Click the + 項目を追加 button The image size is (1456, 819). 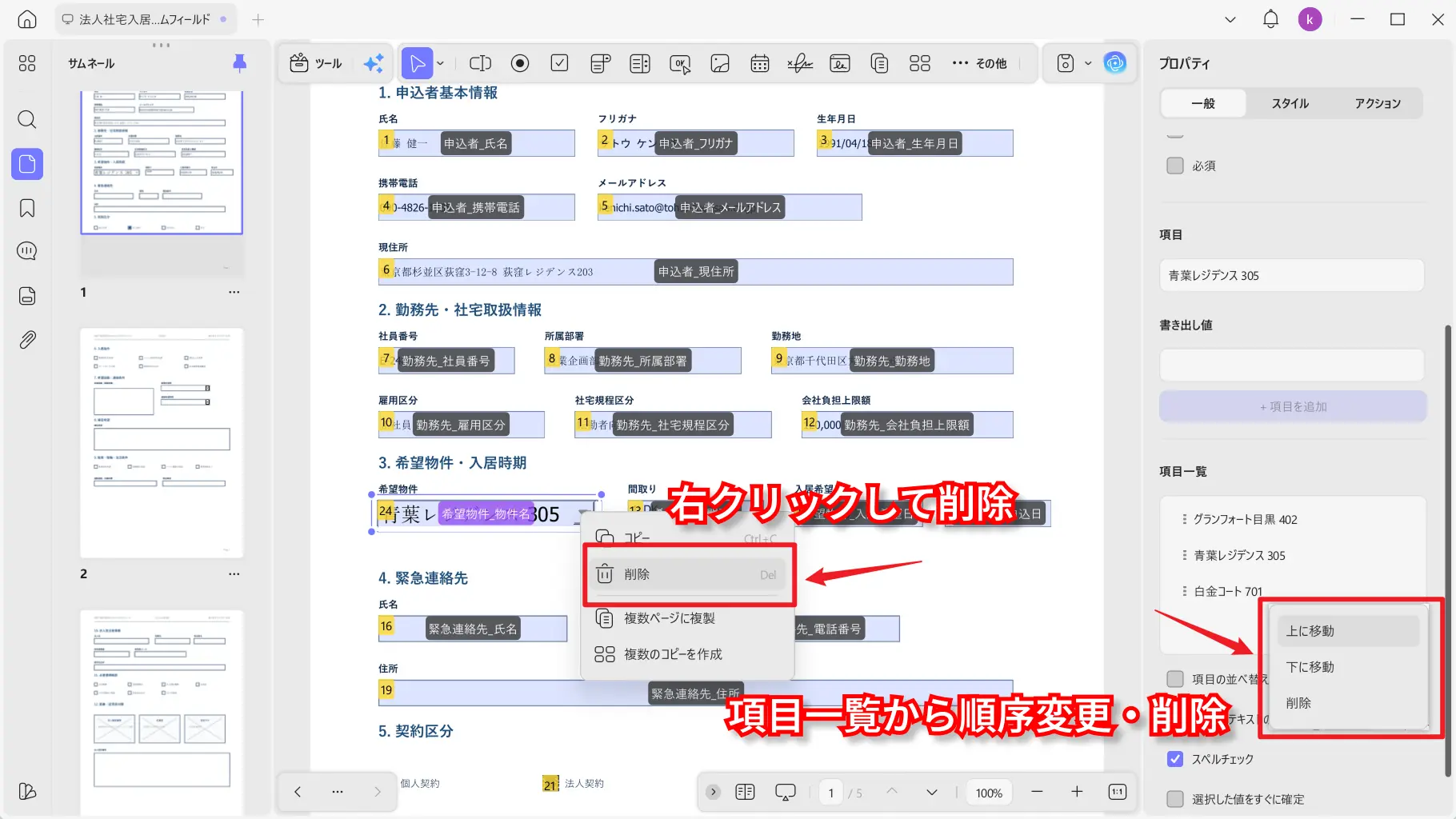point(1293,406)
